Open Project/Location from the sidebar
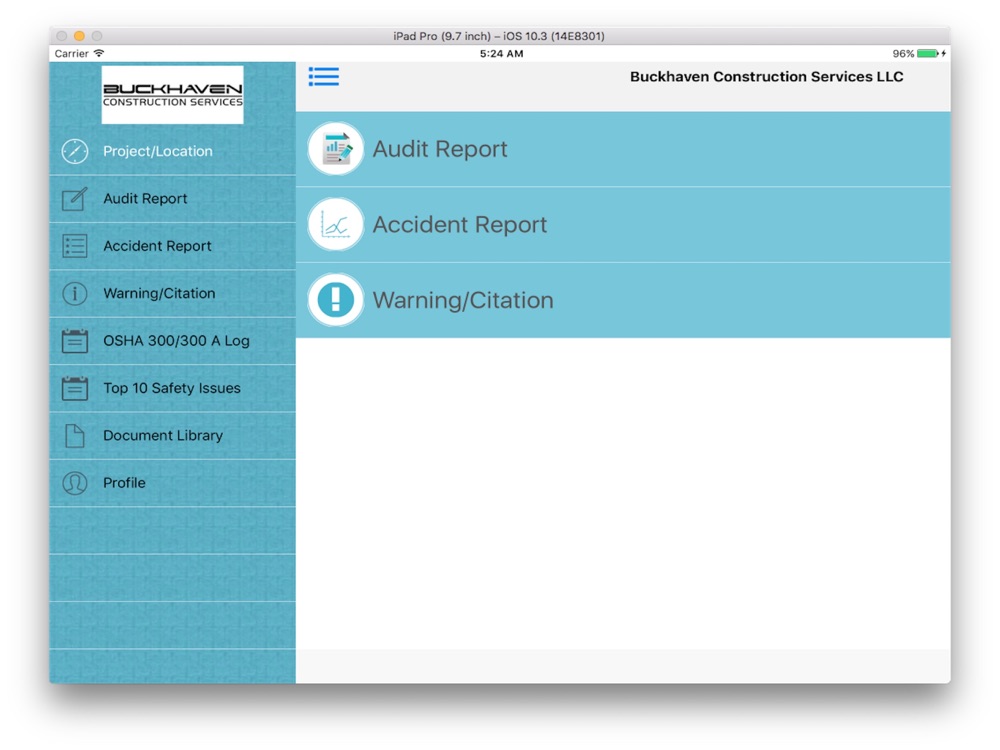This screenshot has width=1000, height=750. pyautogui.click(x=158, y=151)
